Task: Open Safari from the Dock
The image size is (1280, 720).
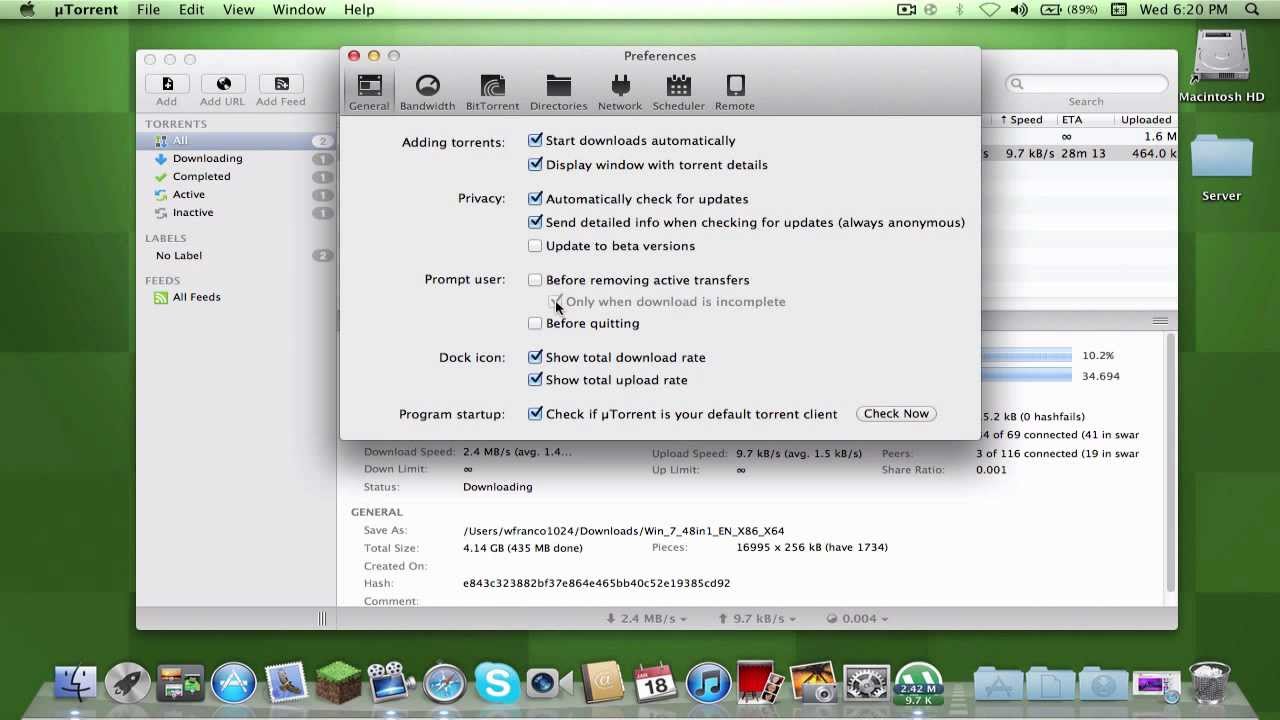Action: coord(444,683)
